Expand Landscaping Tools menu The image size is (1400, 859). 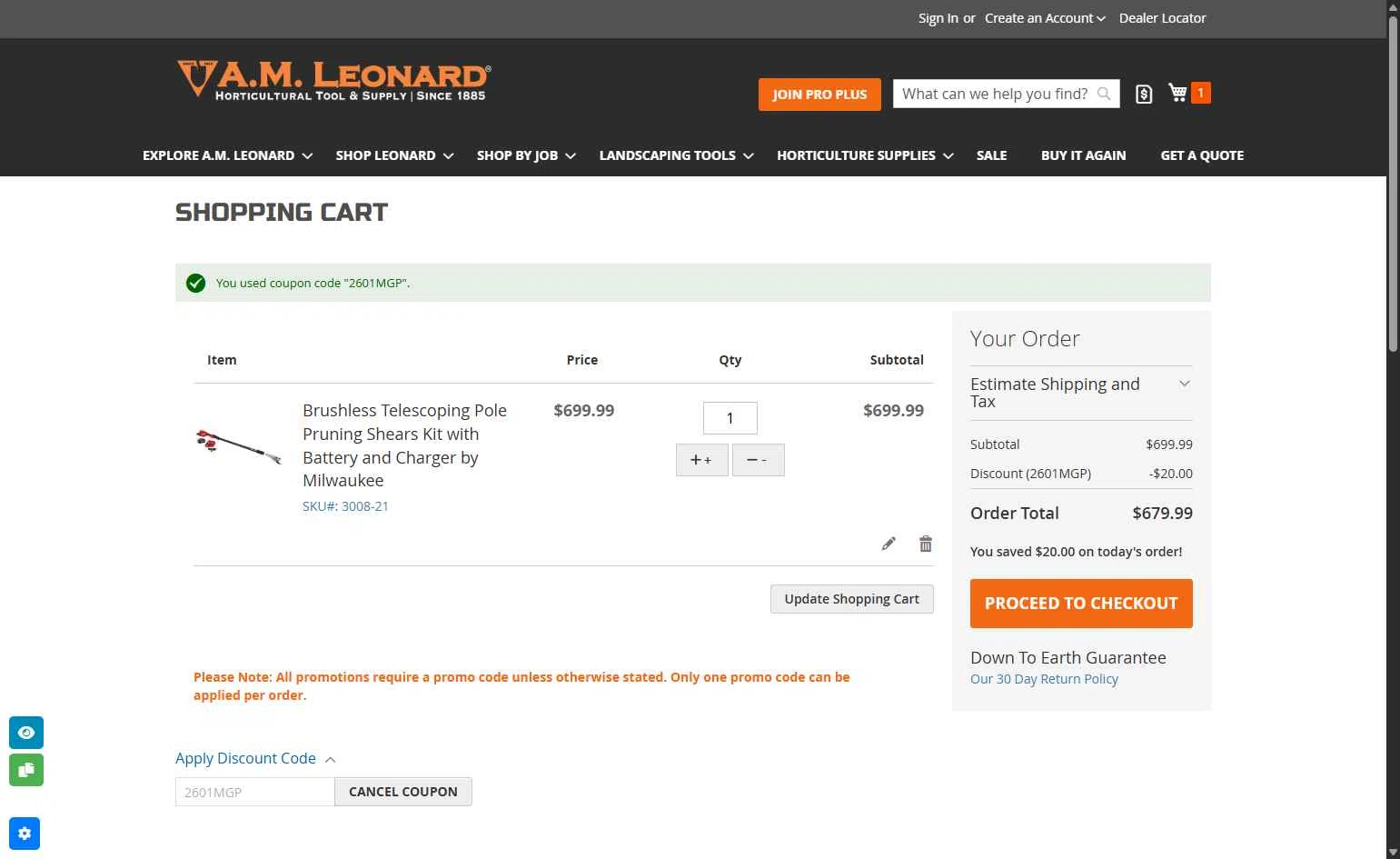(x=676, y=155)
